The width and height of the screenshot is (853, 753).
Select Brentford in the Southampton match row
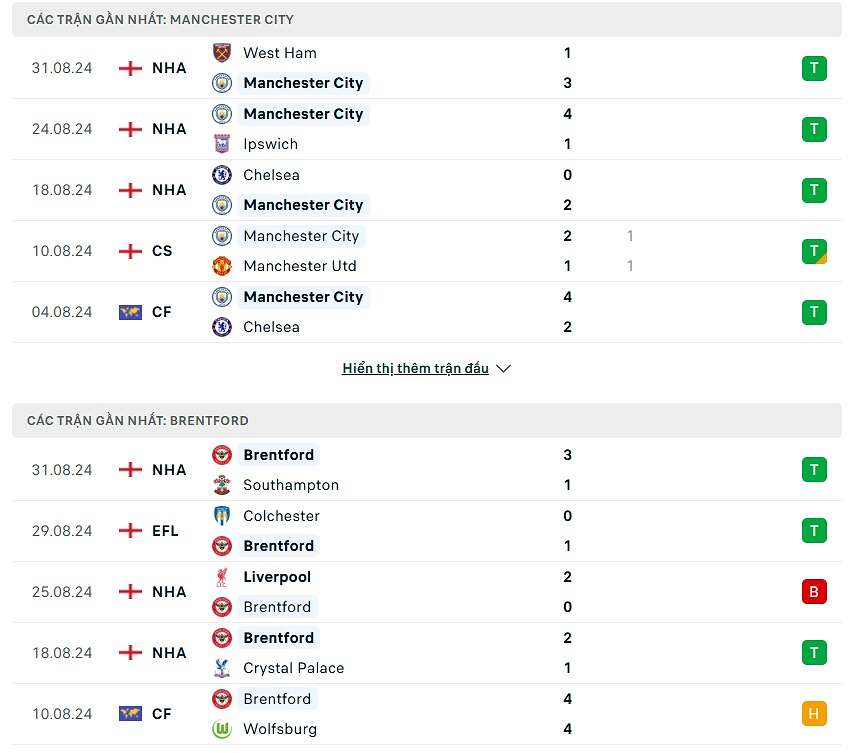(x=278, y=455)
